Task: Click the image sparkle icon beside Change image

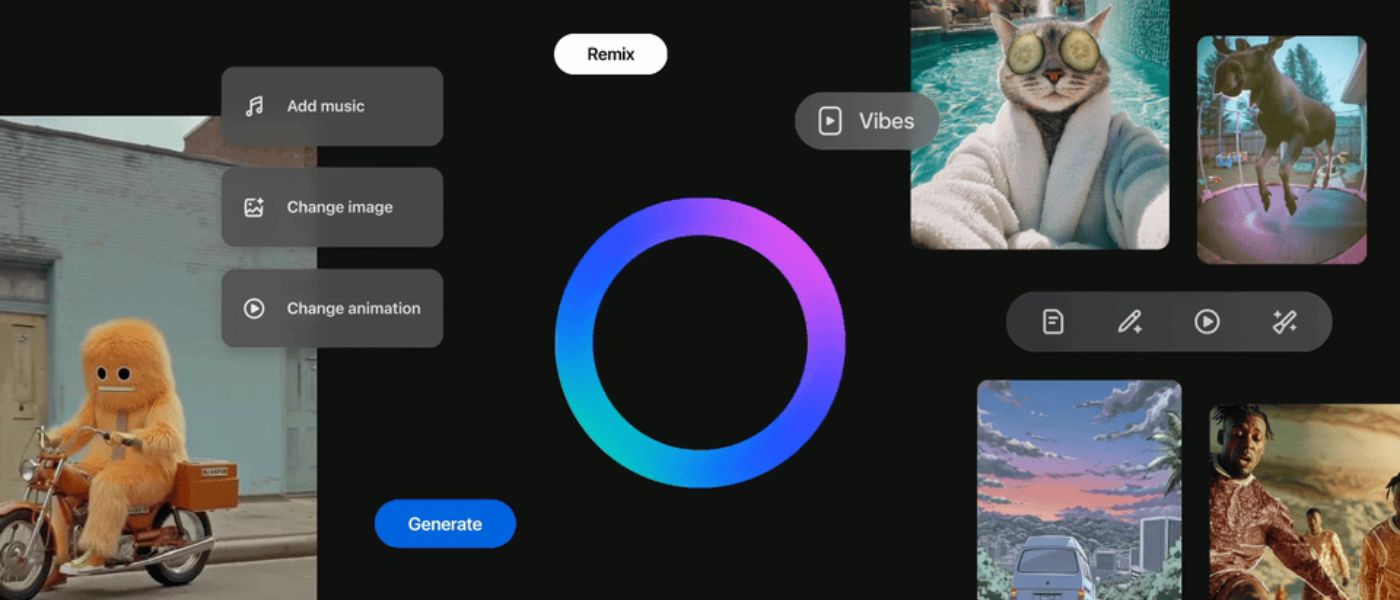Action: click(x=254, y=207)
